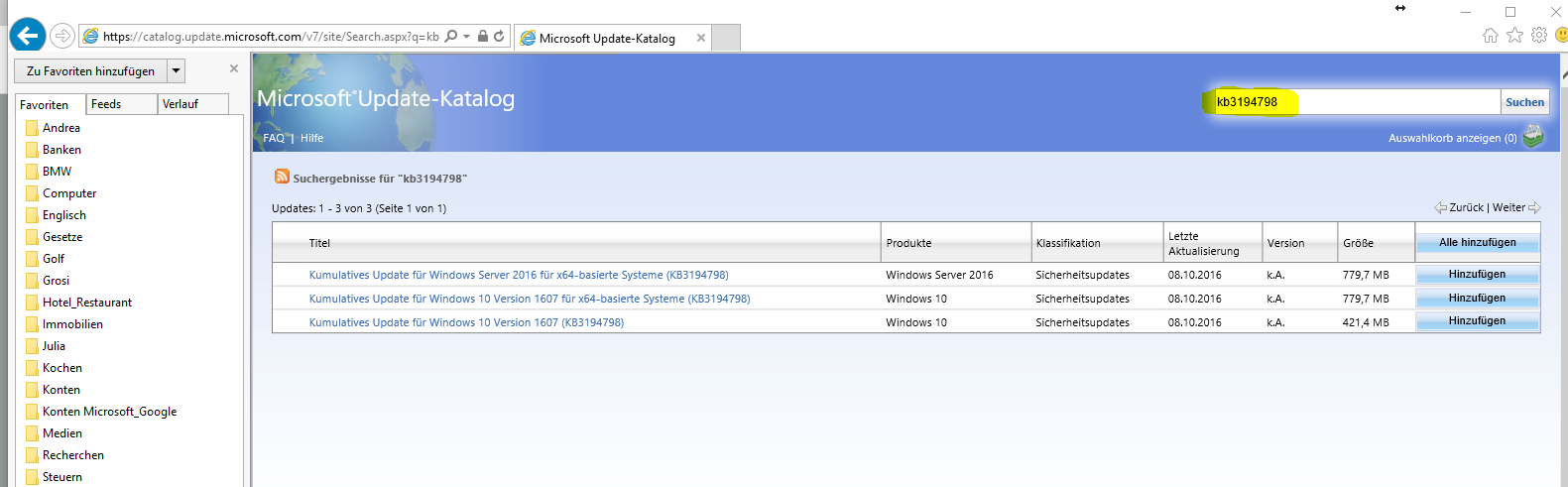Click the refresh page icon
Image resolution: width=1568 pixels, height=487 pixels.
pos(499,37)
